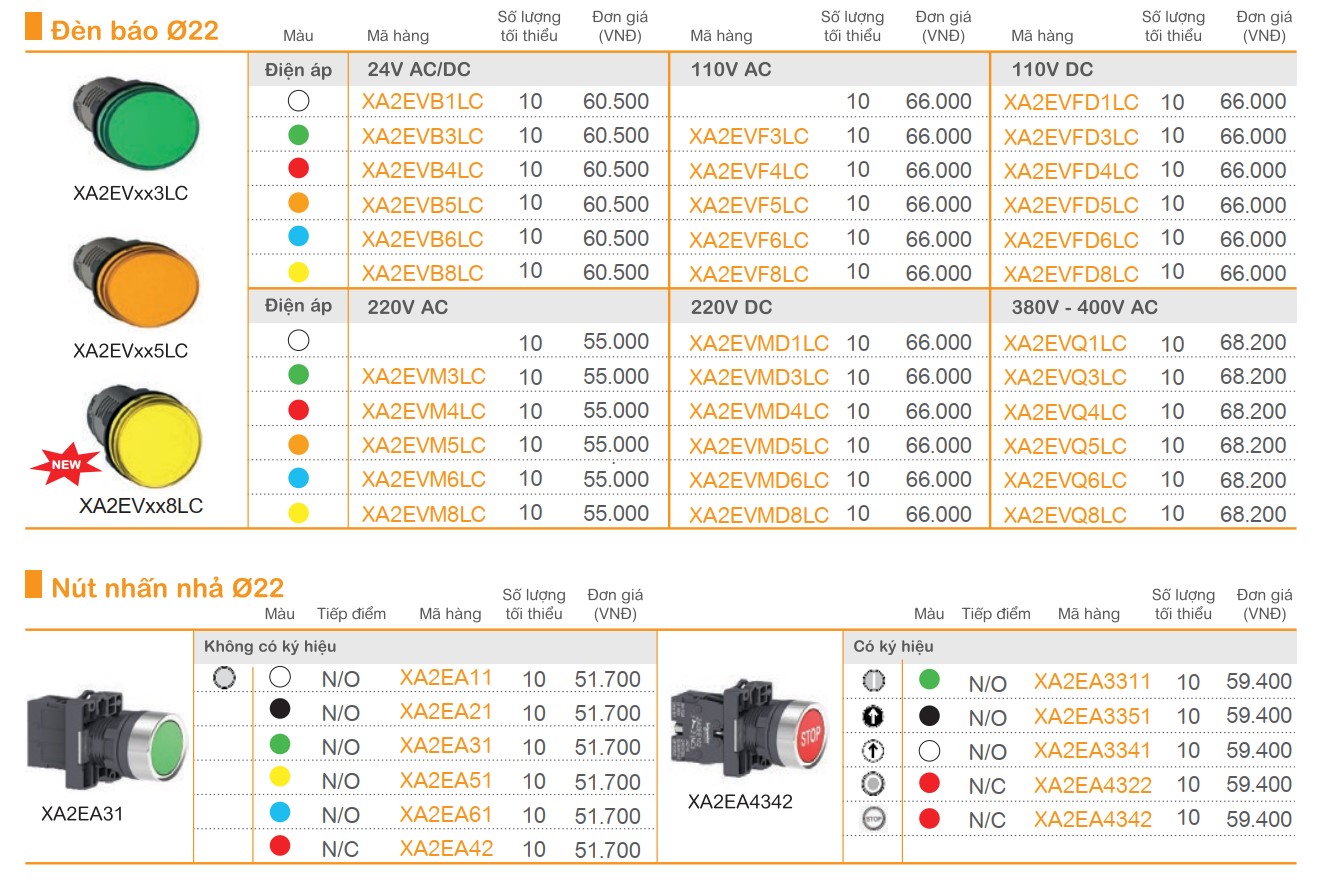Click the "220V DC" voltage header
The image size is (1321, 885).
pyautogui.click(x=732, y=307)
